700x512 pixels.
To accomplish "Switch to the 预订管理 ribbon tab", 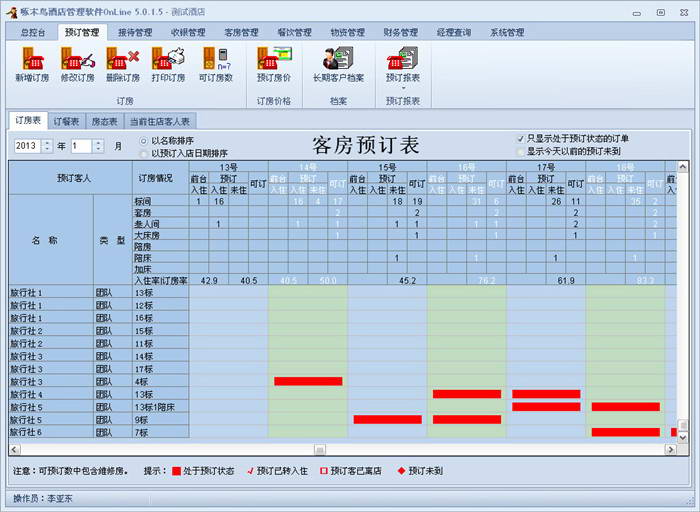I will click(x=82, y=33).
